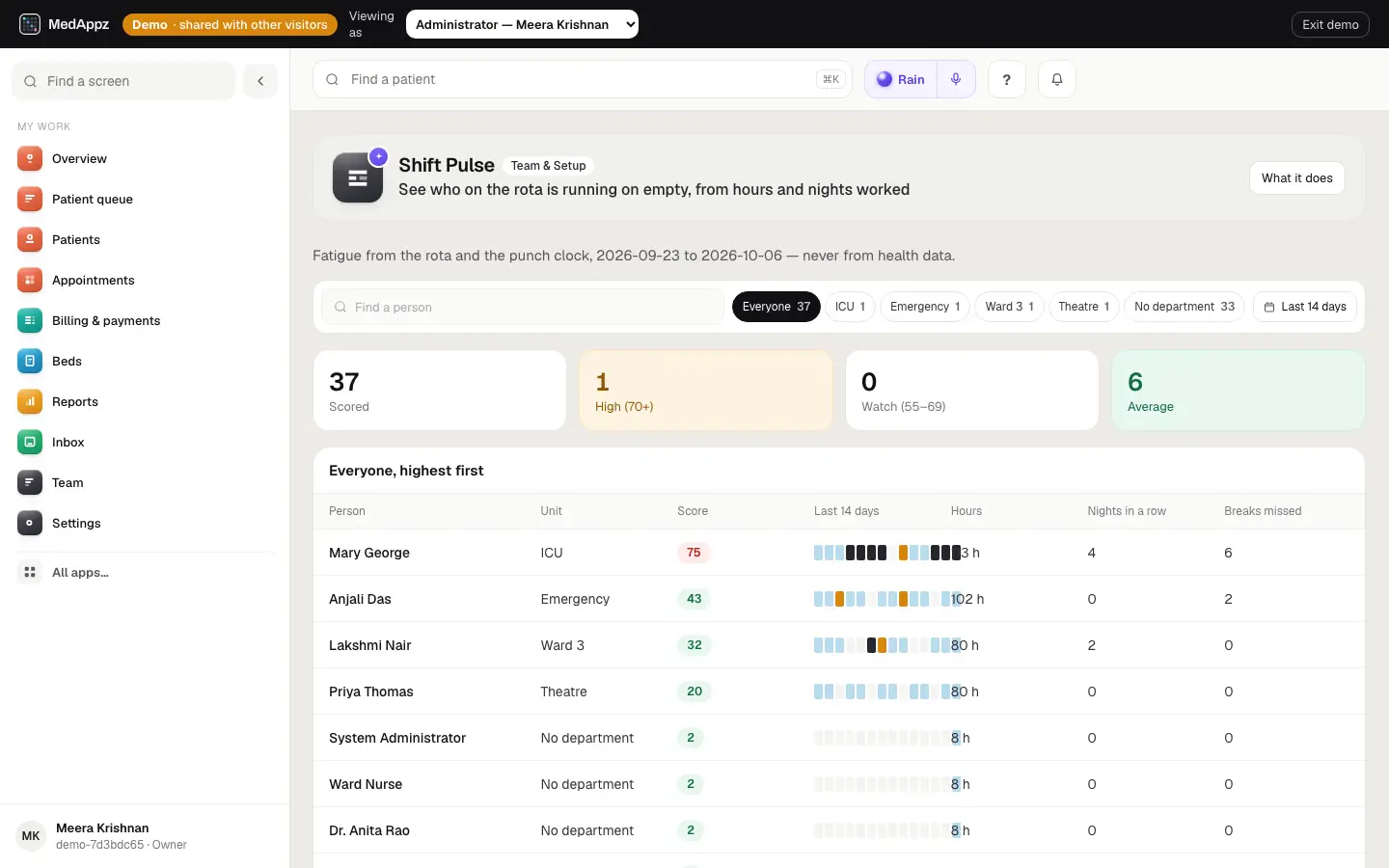Select the Everyone 37 filter tab
The image size is (1389, 868).
(776, 307)
